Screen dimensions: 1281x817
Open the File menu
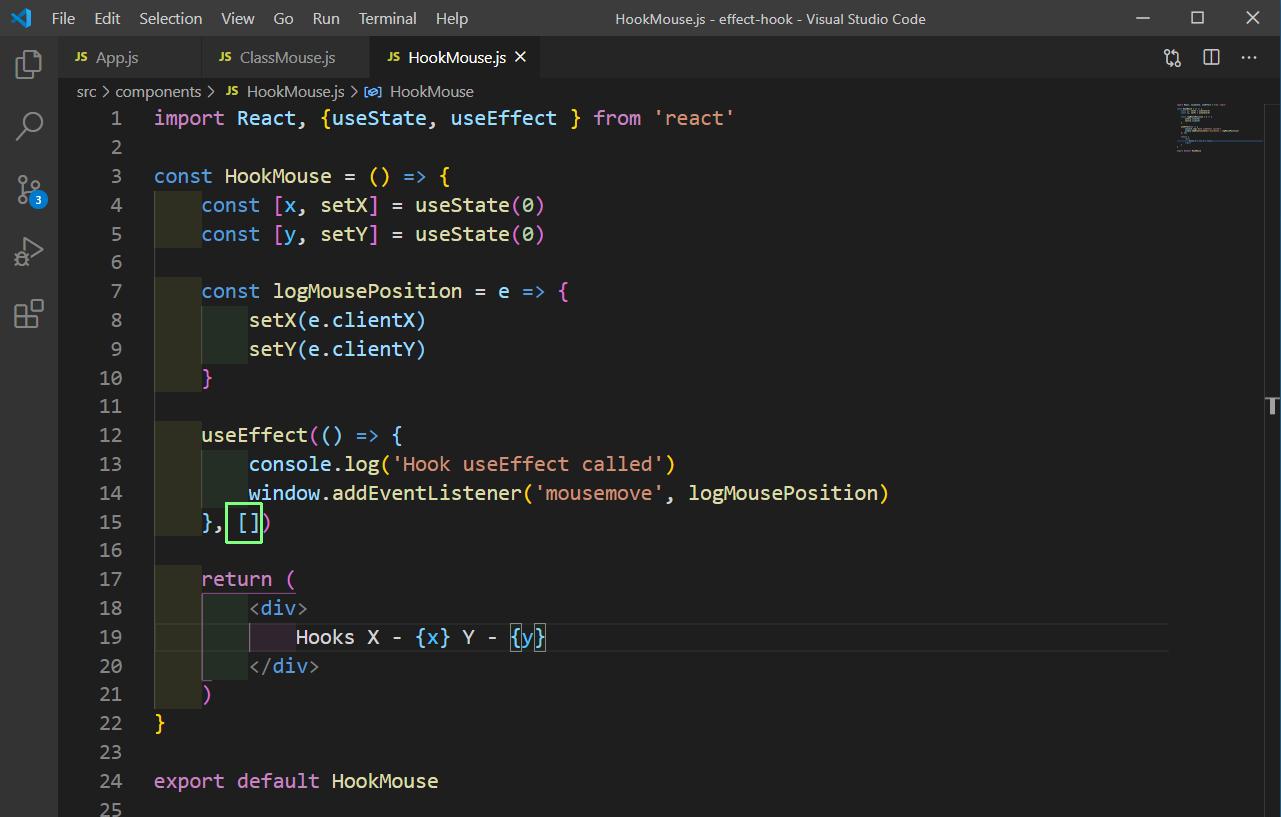tap(63, 19)
